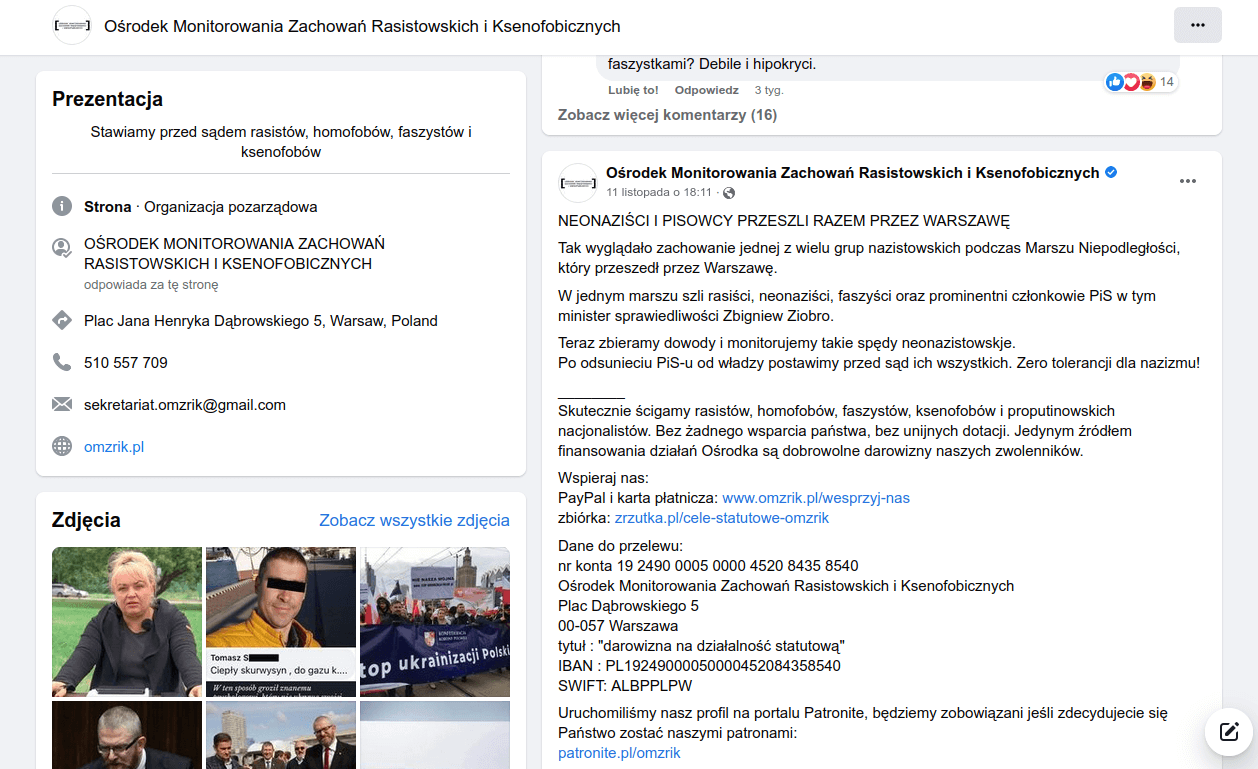Screen dimensions: 1258x769
Task: Open post options three-dots menu
Action: pyautogui.click(x=1187, y=181)
